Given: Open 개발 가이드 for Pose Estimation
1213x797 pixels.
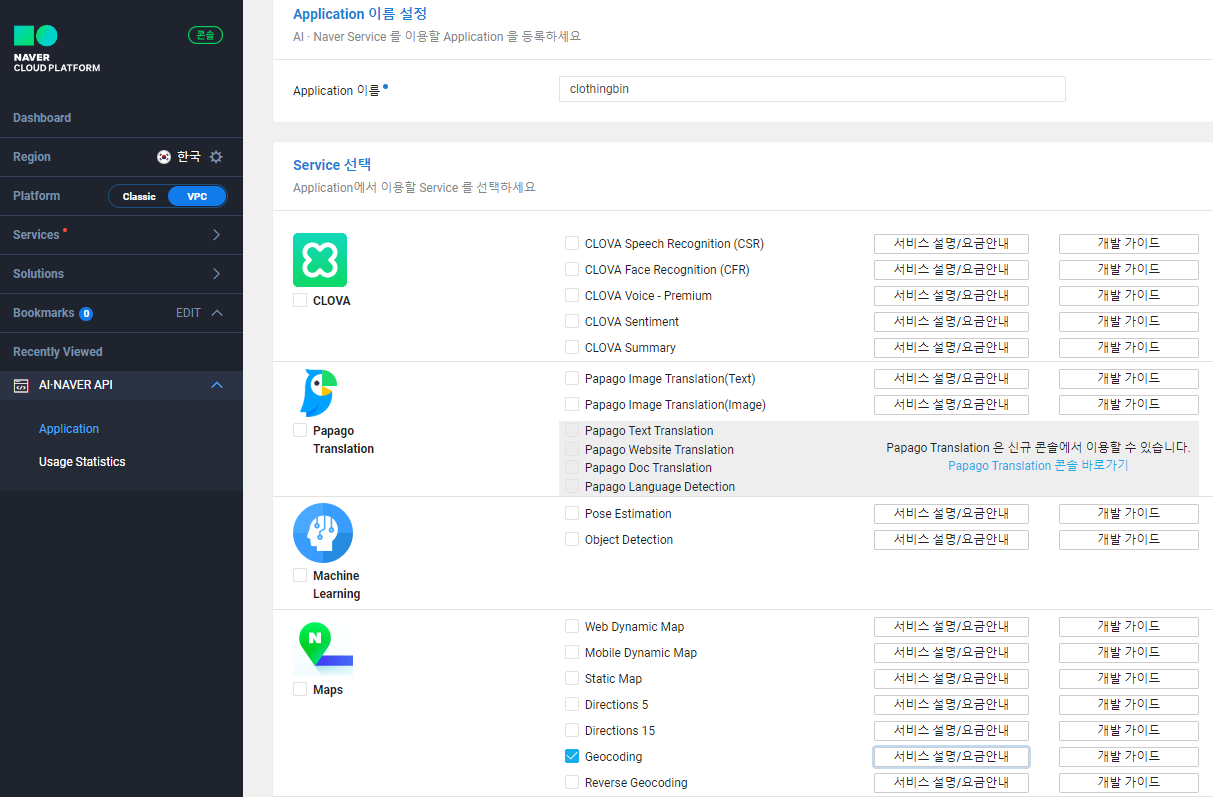Looking at the screenshot, I should (1128, 513).
